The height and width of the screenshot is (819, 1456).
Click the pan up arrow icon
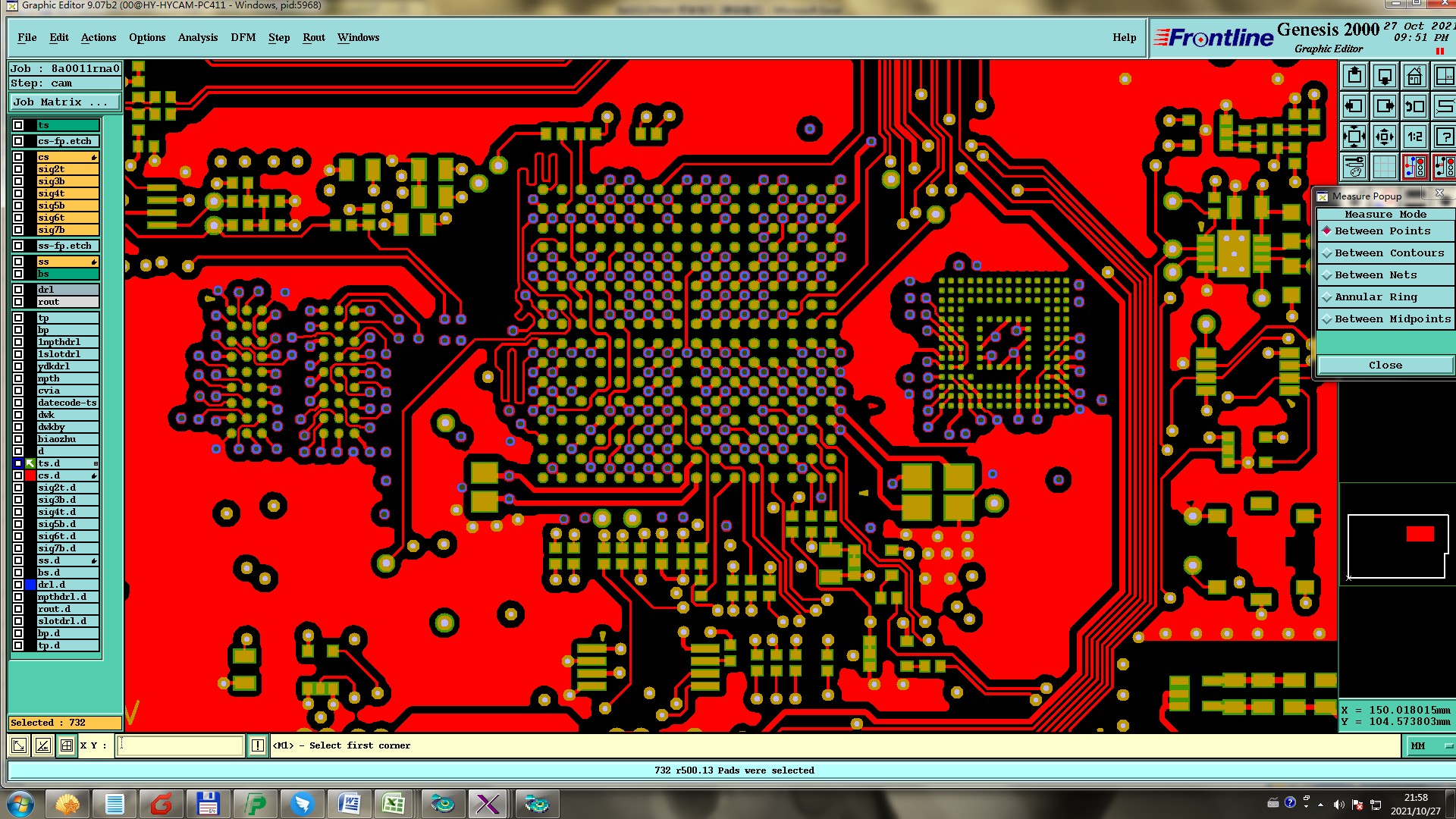1354,77
